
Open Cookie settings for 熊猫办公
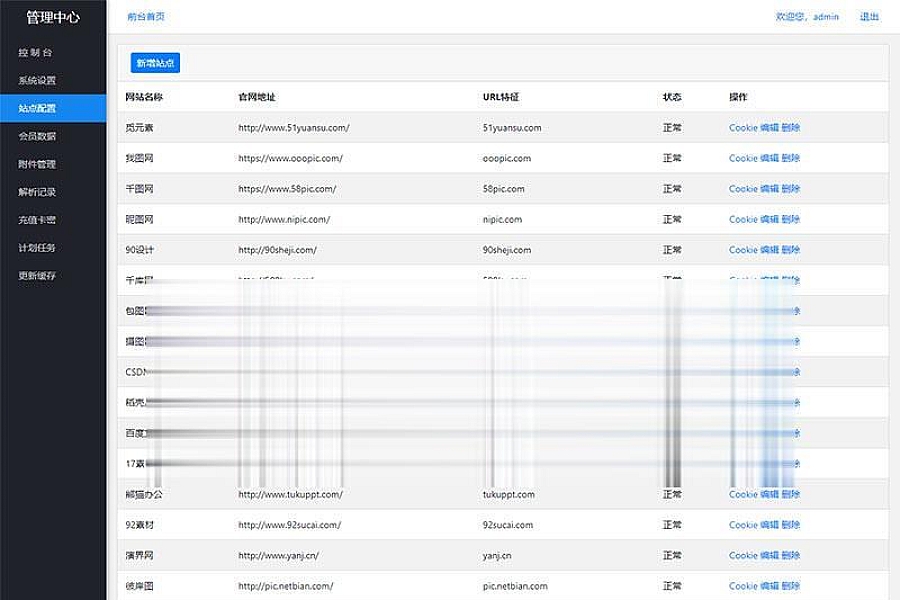(x=743, y=494)
